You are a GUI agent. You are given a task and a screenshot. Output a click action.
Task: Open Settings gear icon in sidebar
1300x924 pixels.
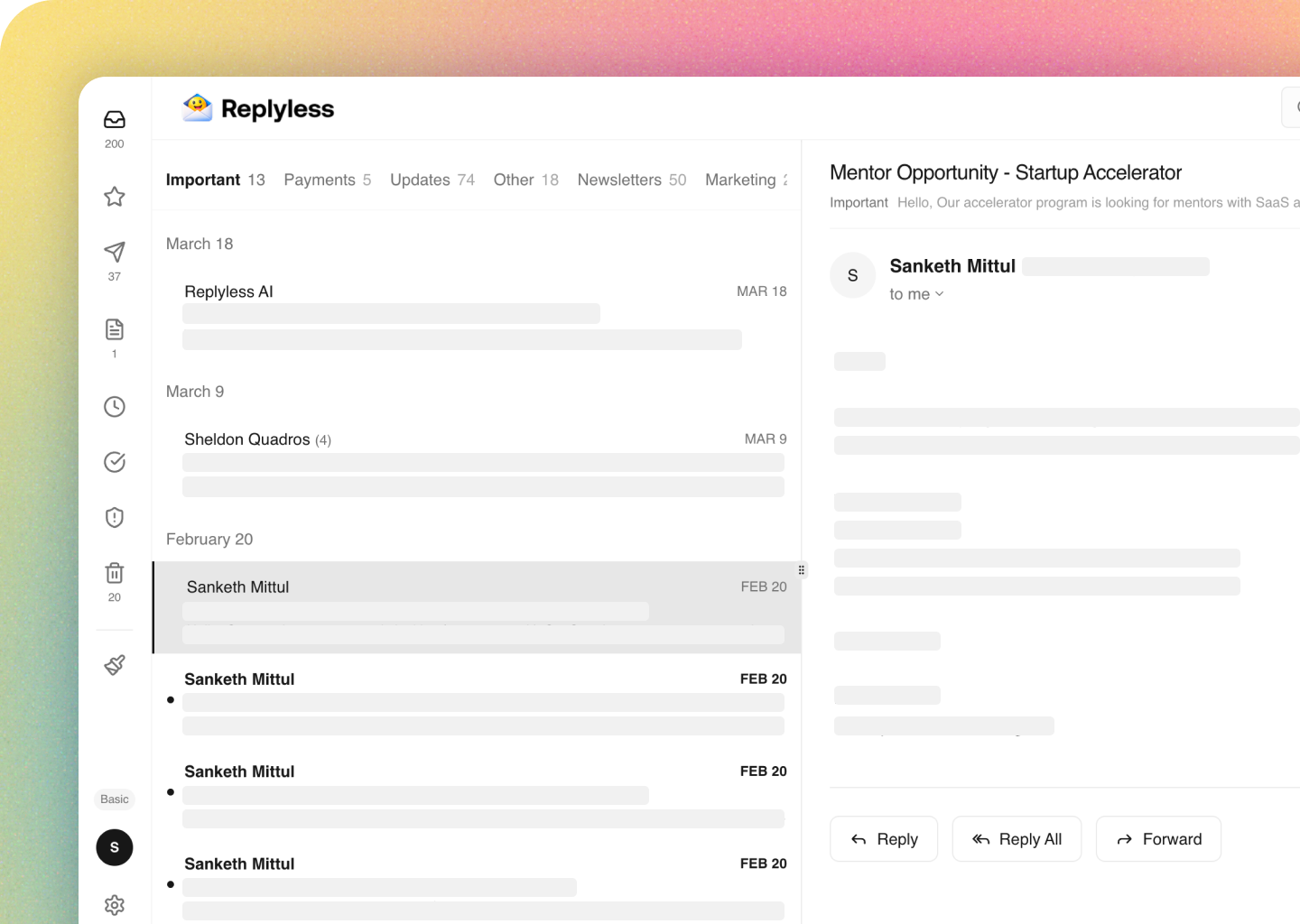pos(115,904)
